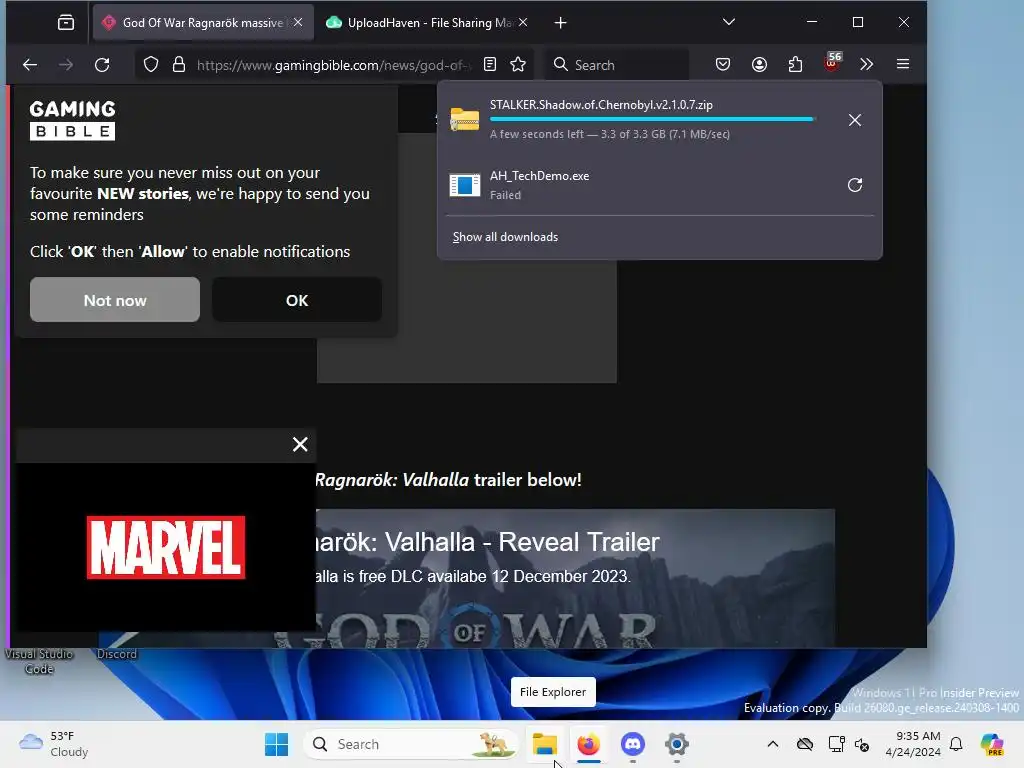Close the God Of War tab
Viewport: 1024px width, 768px height.
click(298, 22)
